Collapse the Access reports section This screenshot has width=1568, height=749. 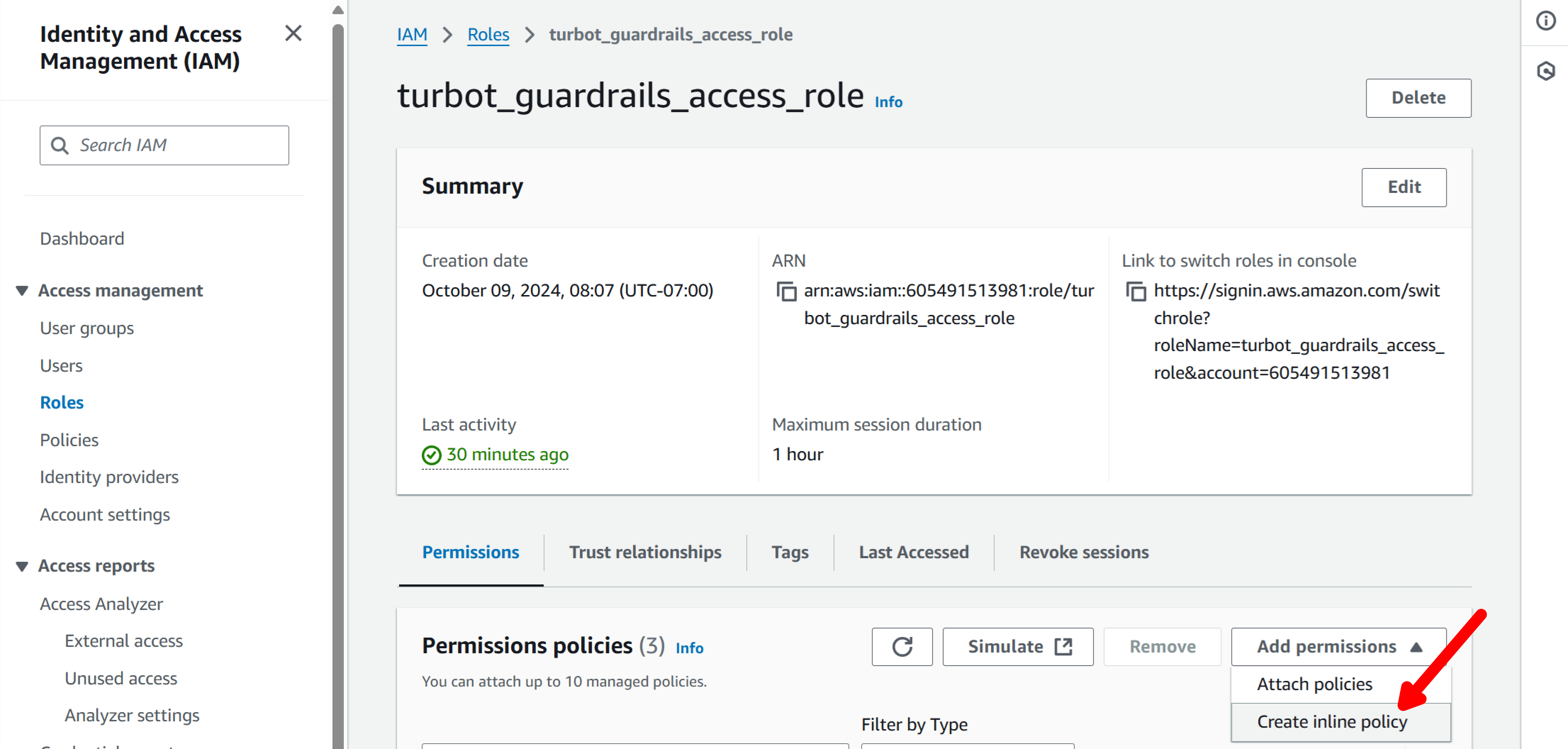tap(23, 566)
